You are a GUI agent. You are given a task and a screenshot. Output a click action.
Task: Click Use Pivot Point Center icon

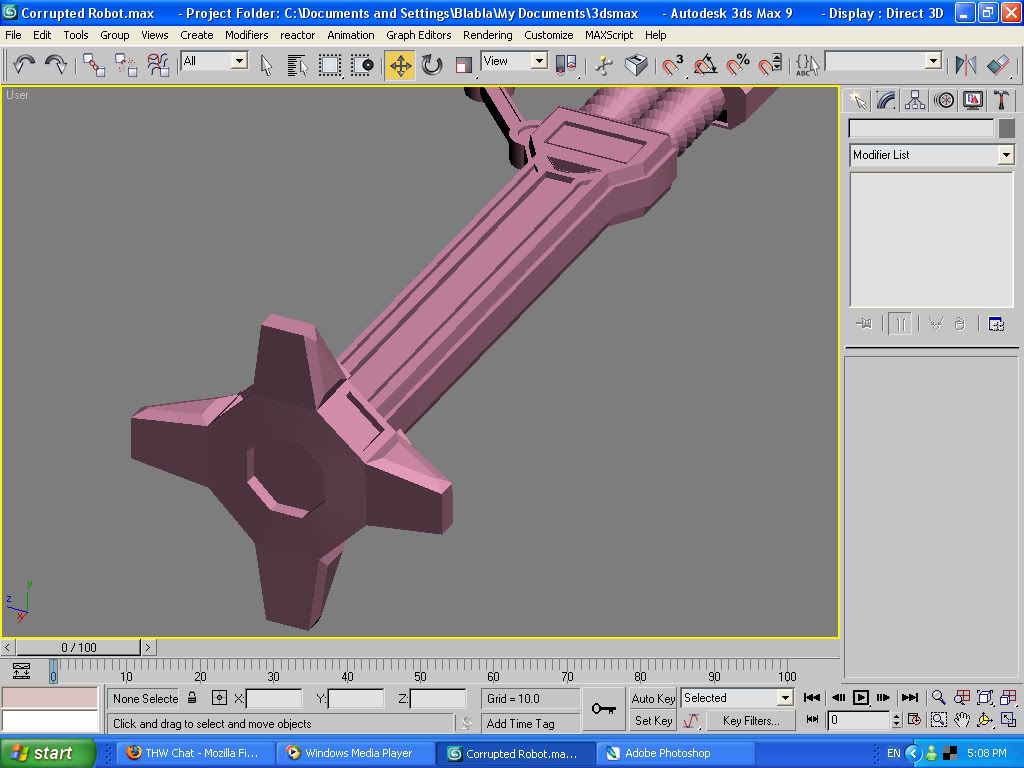tap(566, 65)
